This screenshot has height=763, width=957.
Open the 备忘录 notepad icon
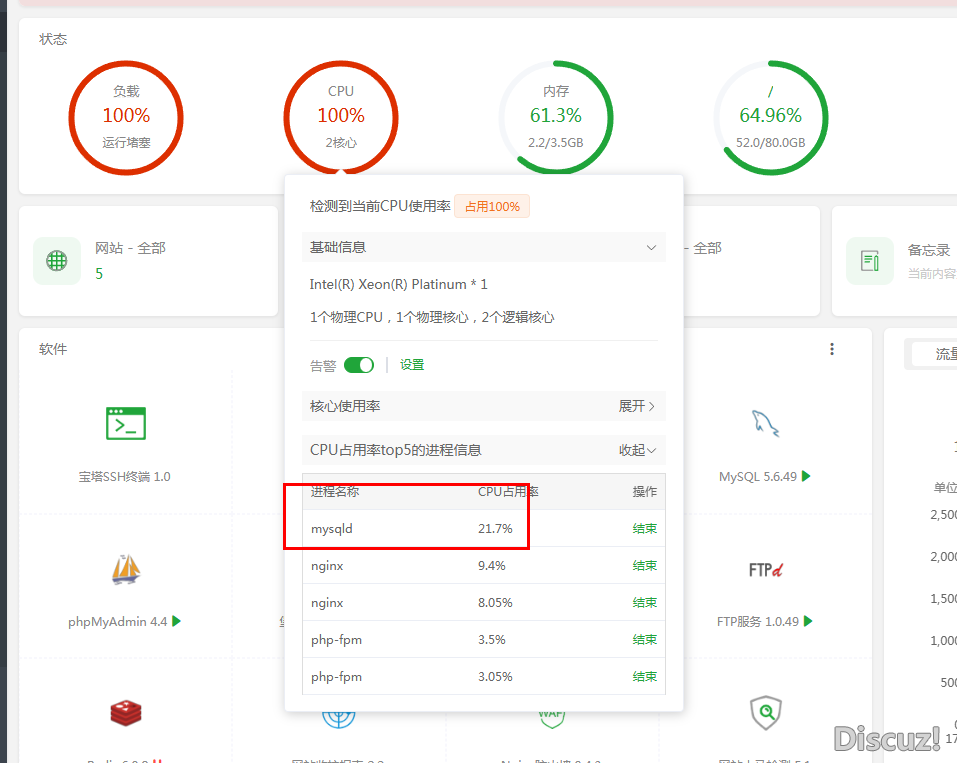pos(869,260)
